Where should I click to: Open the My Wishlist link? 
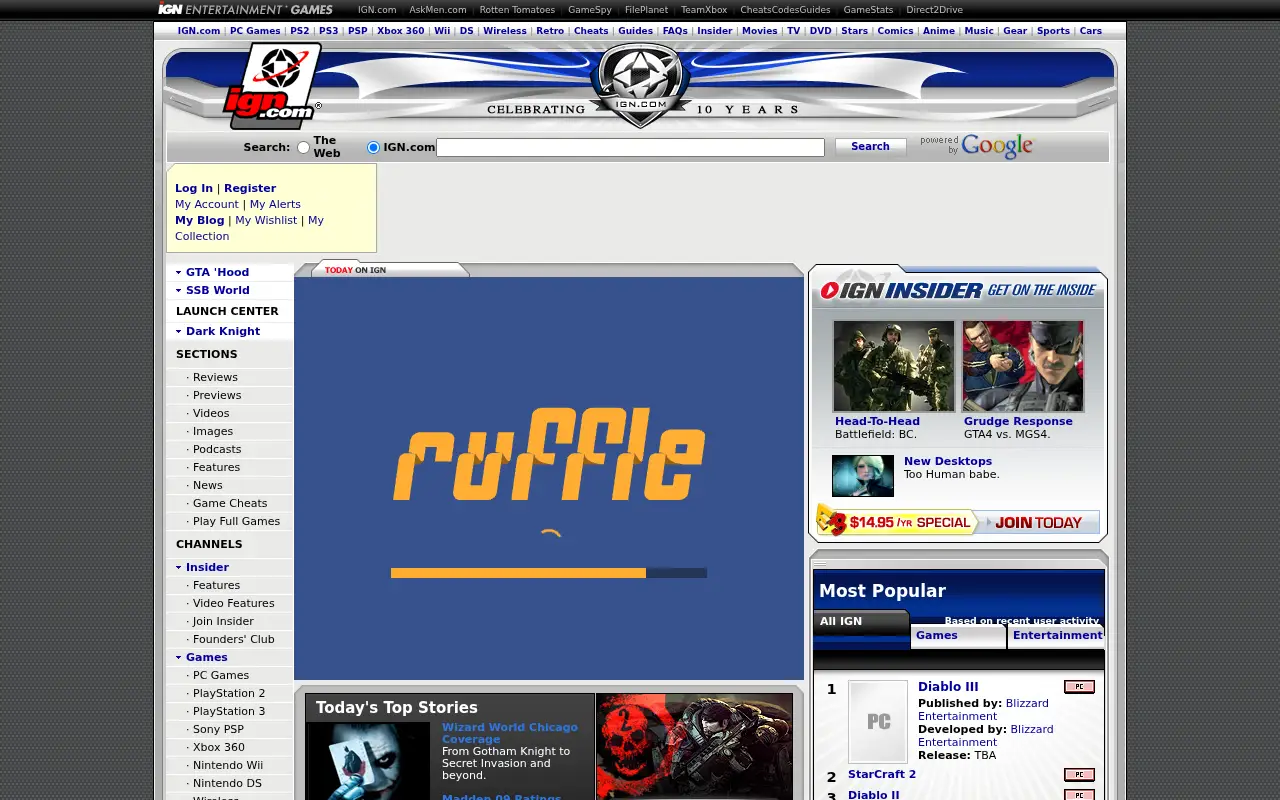[x=266, y=220]
